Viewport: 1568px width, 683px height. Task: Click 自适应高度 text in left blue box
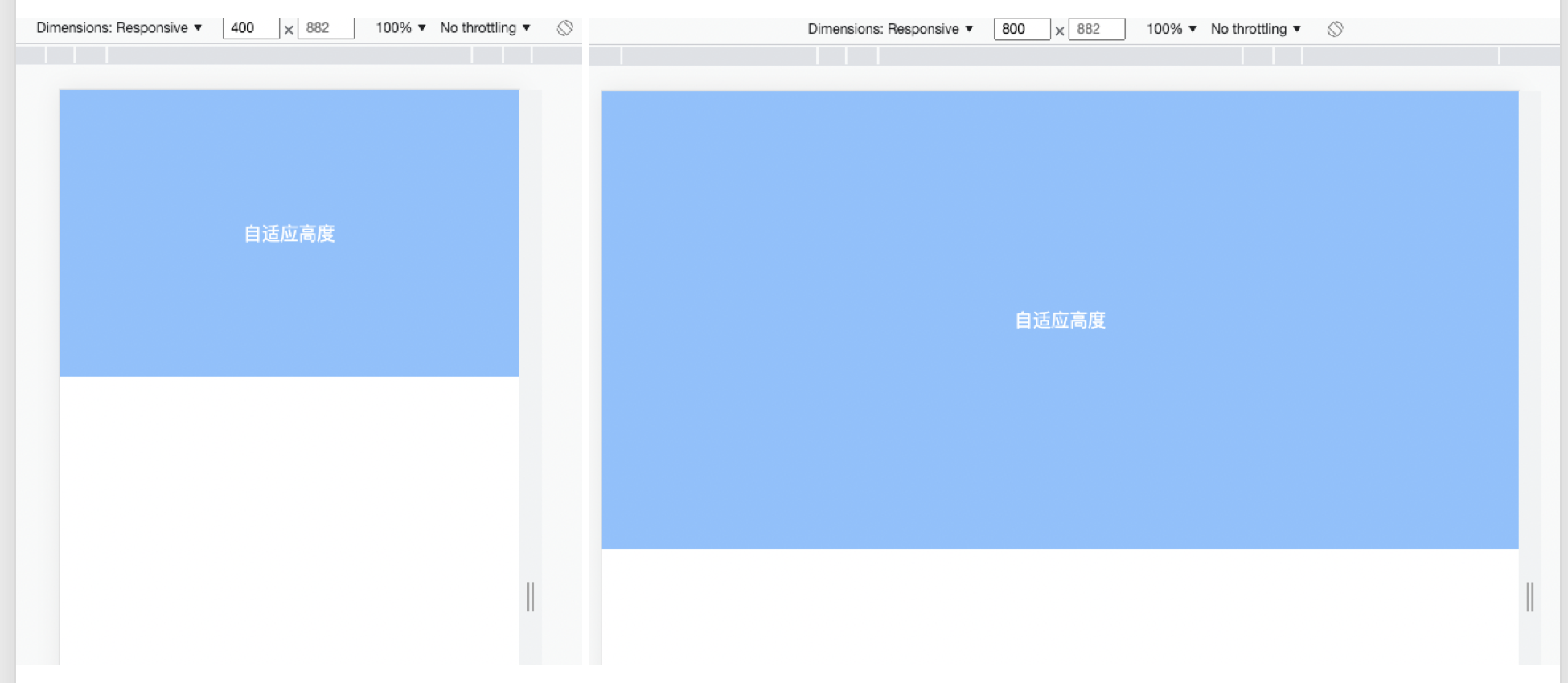[289, 234]
